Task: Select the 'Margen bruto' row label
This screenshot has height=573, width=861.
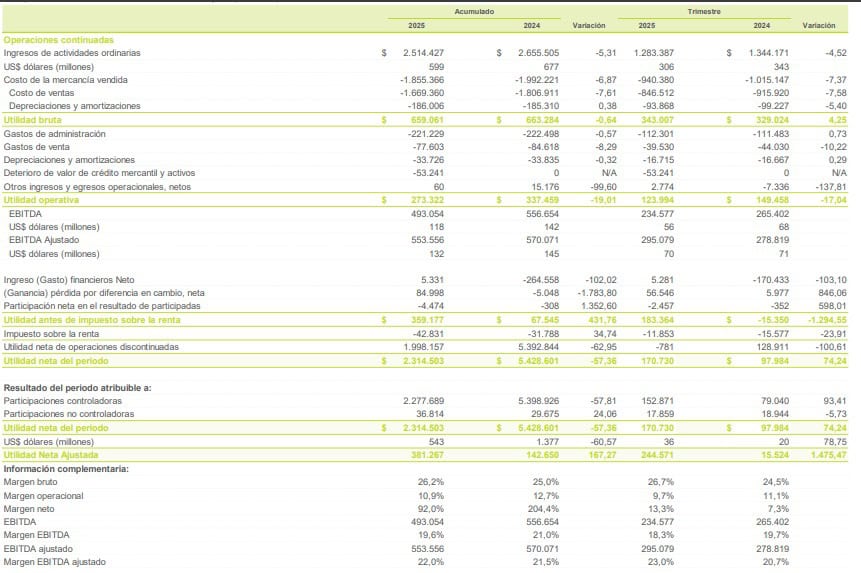Action: [30, 482]
